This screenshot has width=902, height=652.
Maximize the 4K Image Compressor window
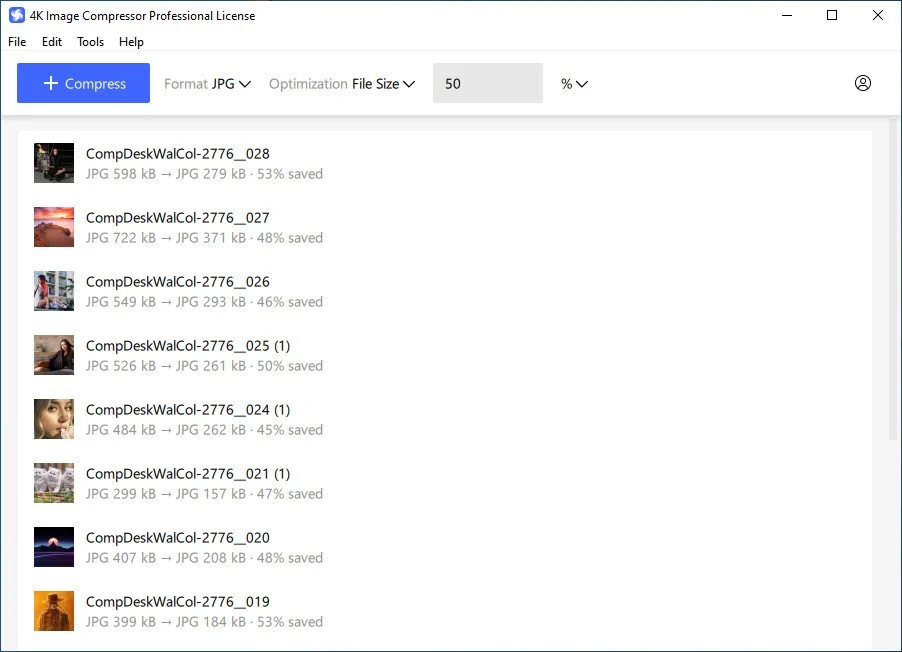(x=832, y=16)
